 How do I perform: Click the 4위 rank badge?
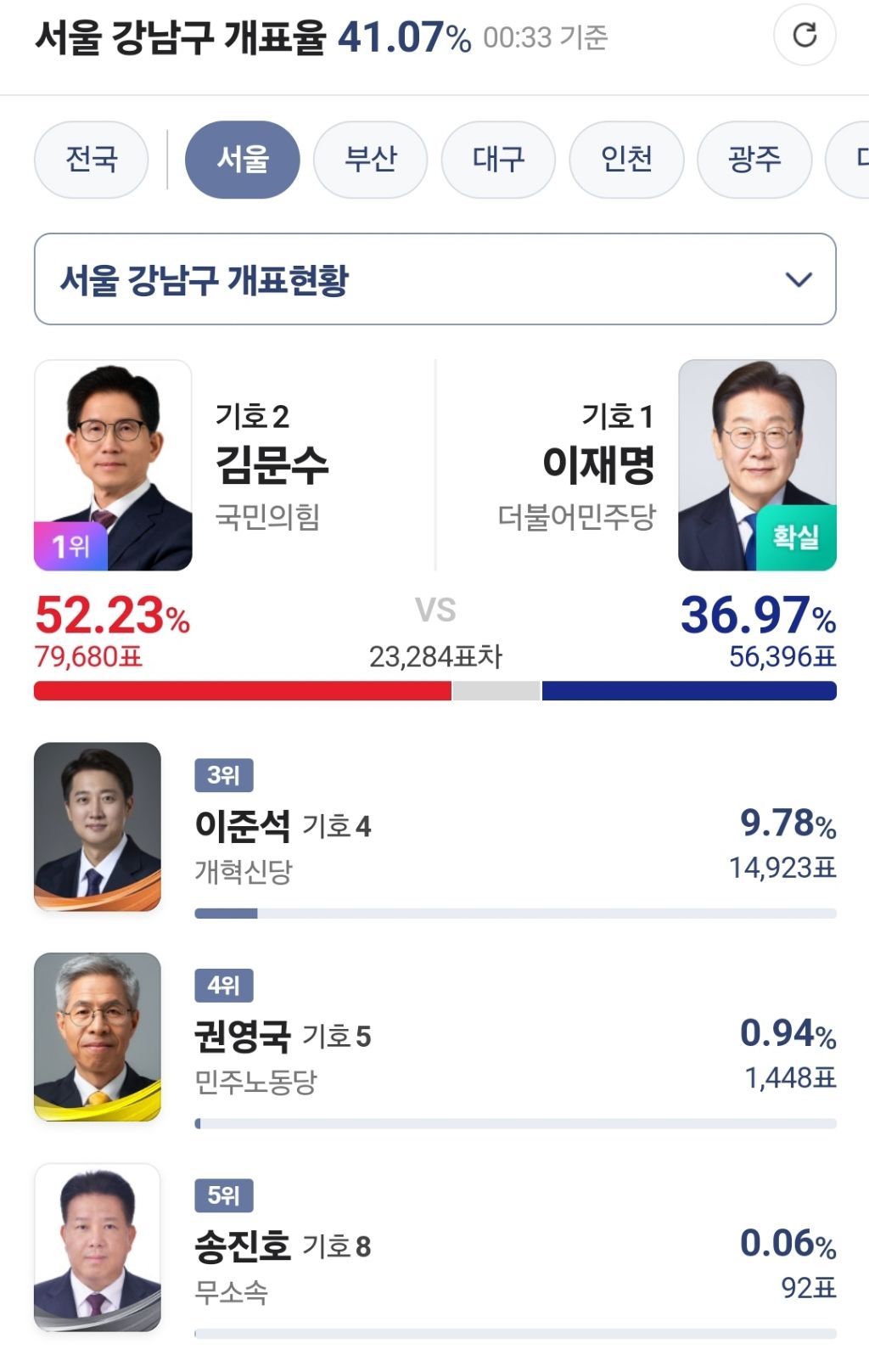[x=224, y=986]
